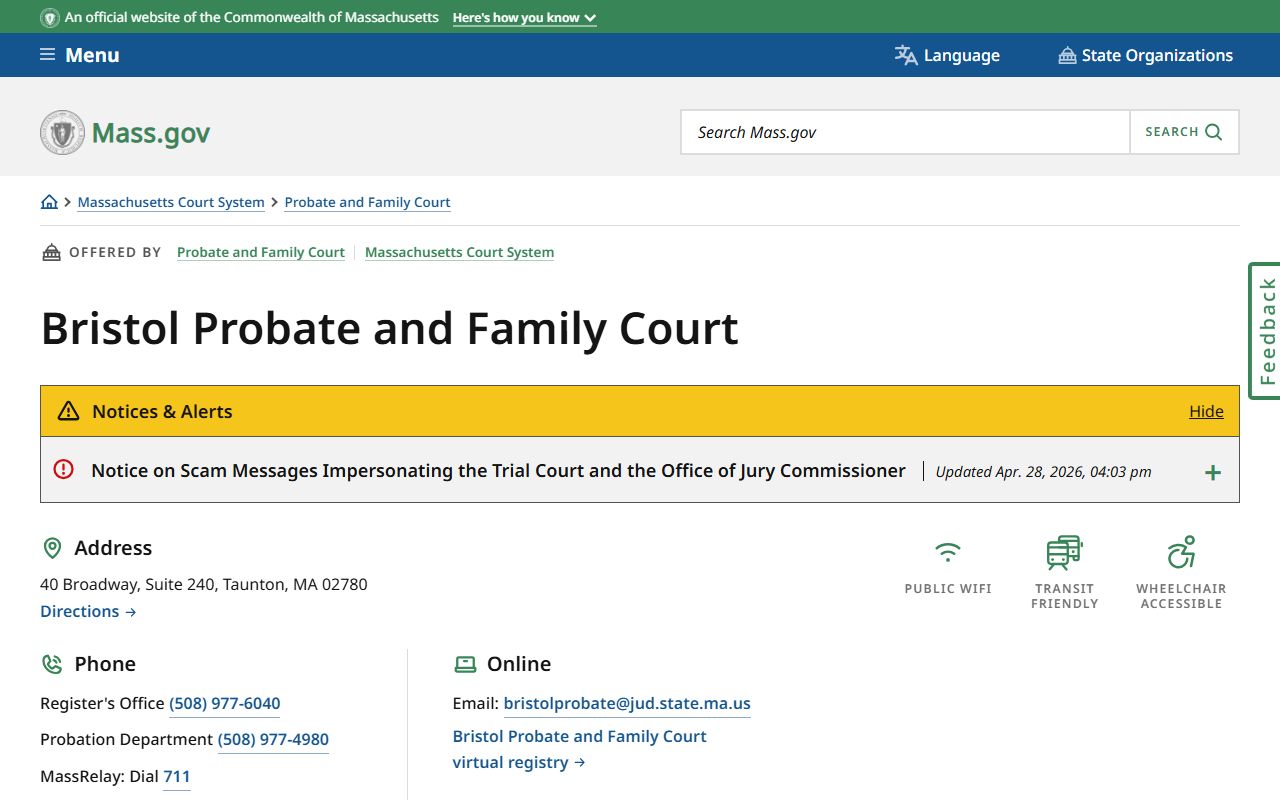
Task: Call Probation Department number (508) 977-4980
Action: (273, 739)
